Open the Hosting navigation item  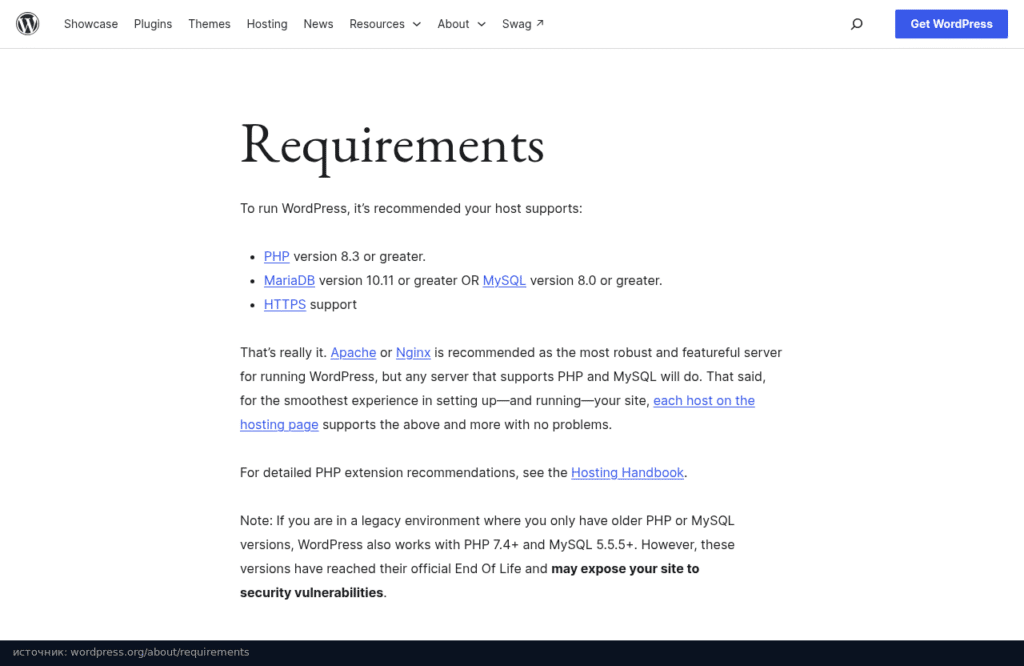coord(266,24)
